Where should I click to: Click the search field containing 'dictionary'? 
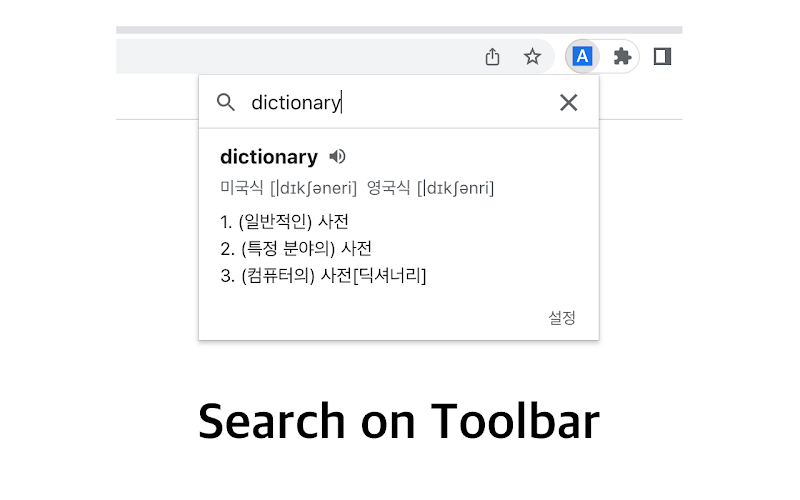(398, 103)
